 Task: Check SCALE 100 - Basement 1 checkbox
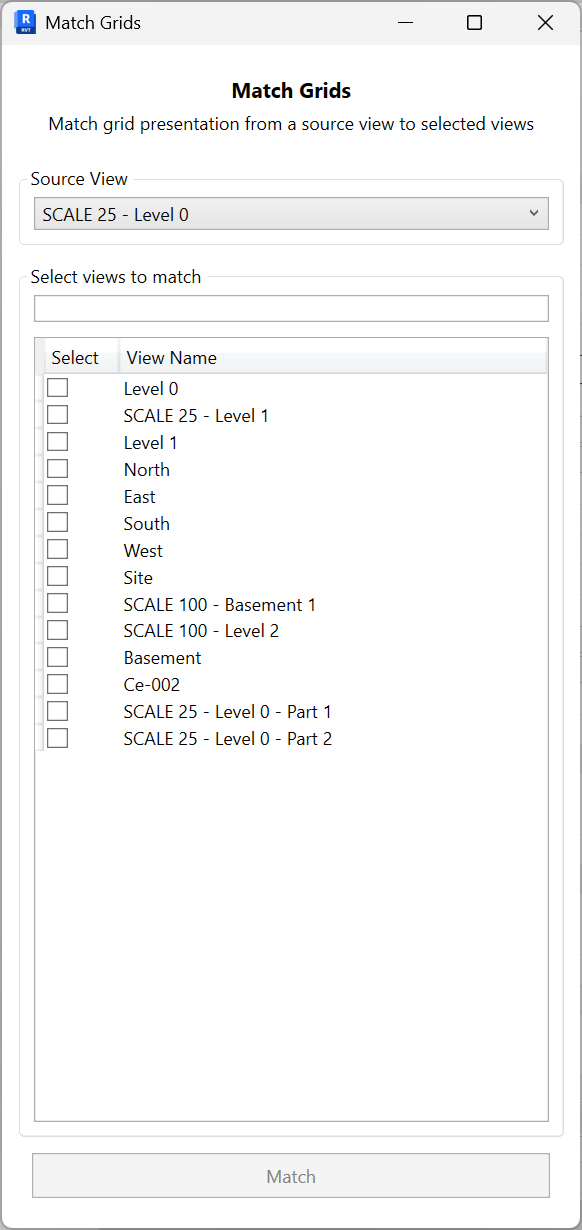click(x=57, y=602)
